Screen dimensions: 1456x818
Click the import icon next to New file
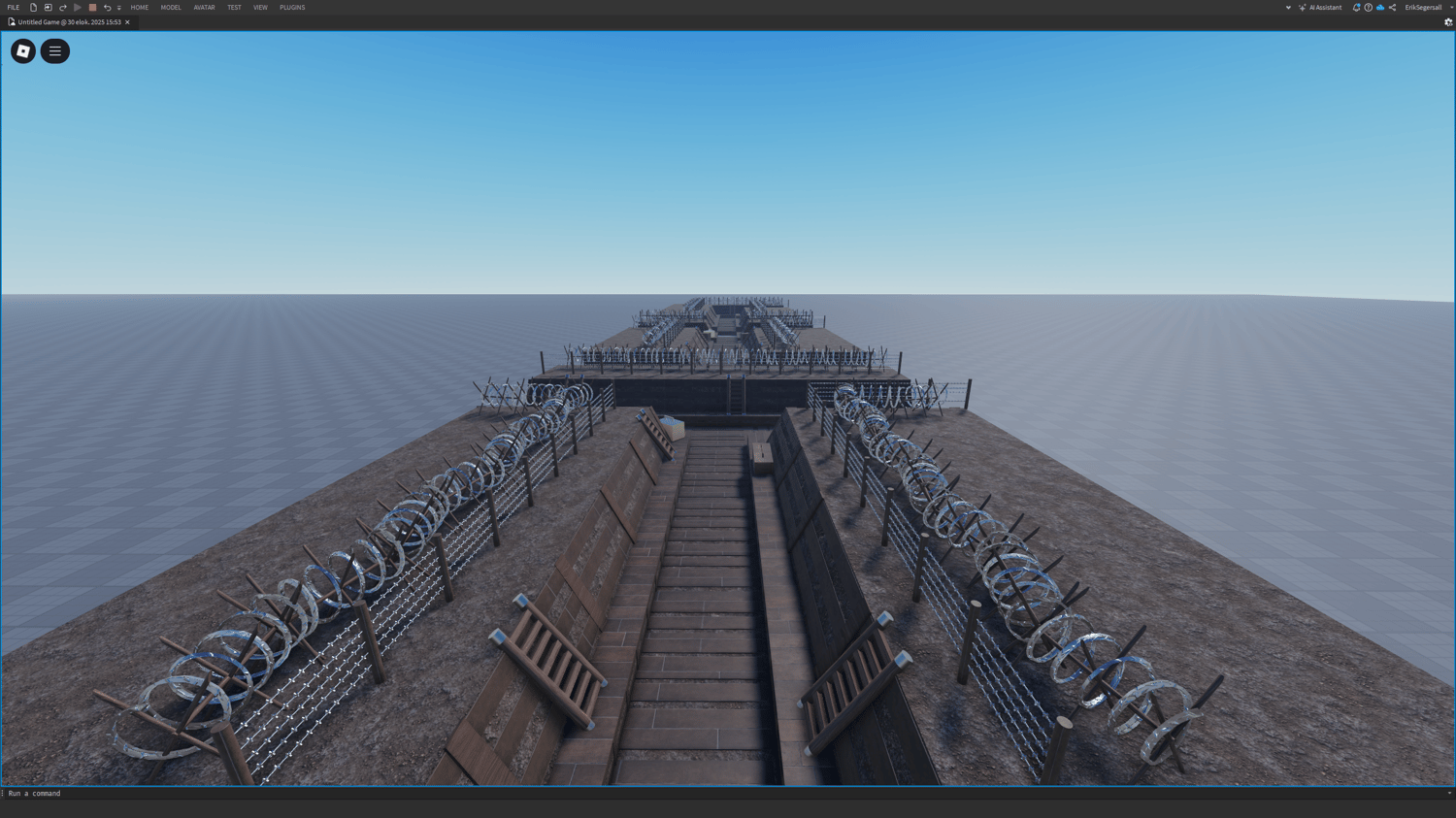pos(48,8)
